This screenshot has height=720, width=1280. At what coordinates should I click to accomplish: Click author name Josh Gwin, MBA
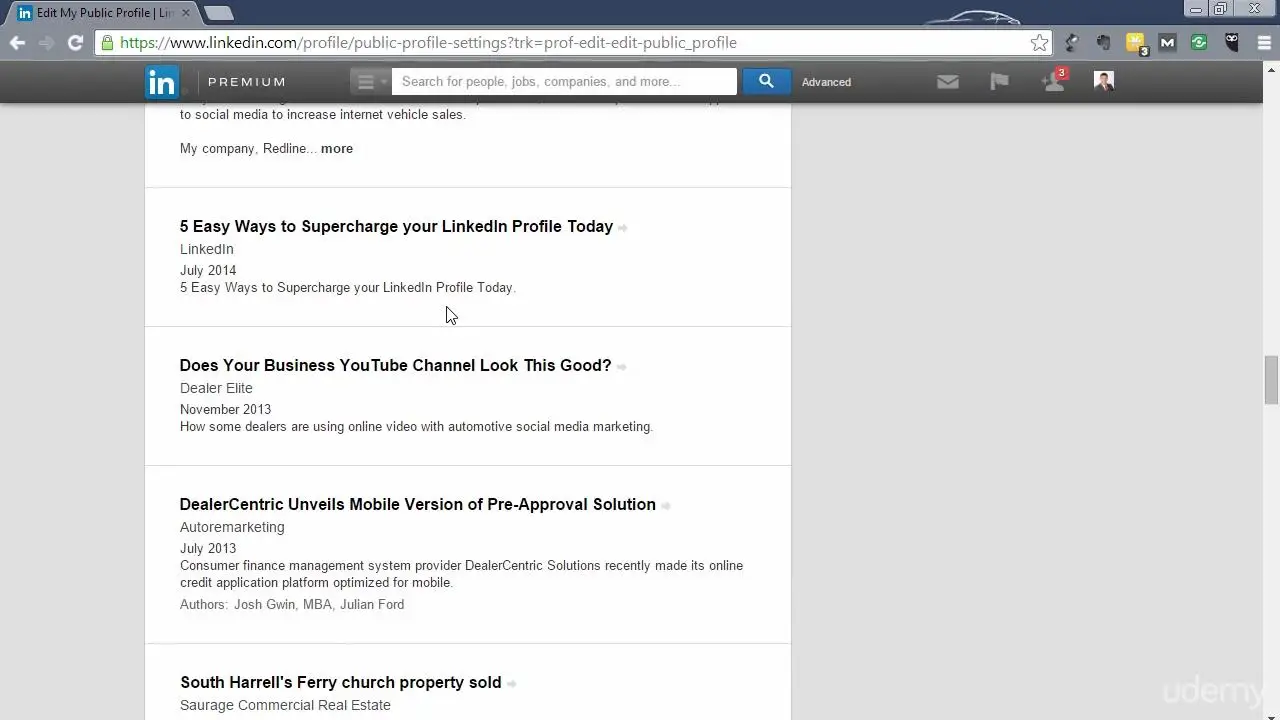click(283, 604)
